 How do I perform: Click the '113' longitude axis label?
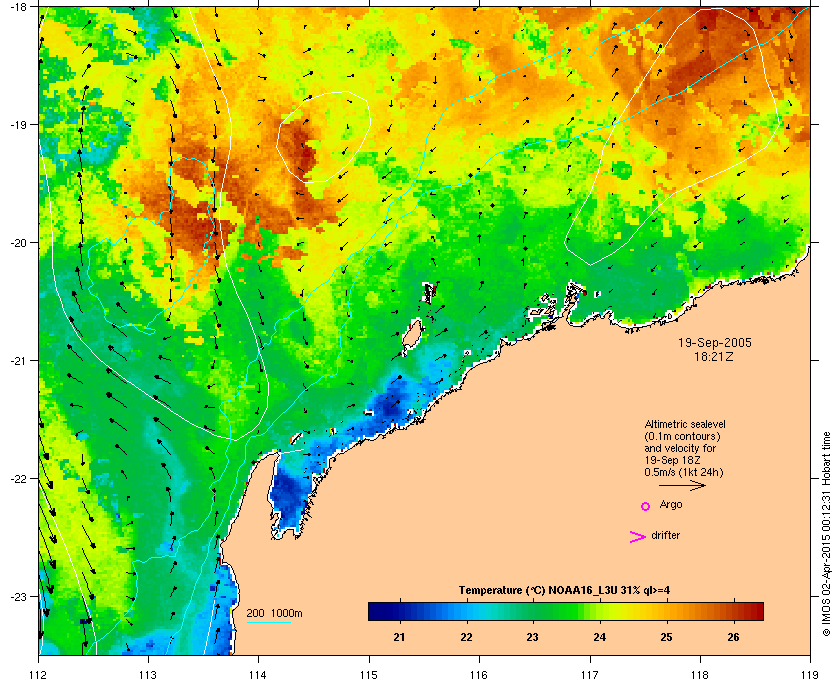click(x=148, y=674)
